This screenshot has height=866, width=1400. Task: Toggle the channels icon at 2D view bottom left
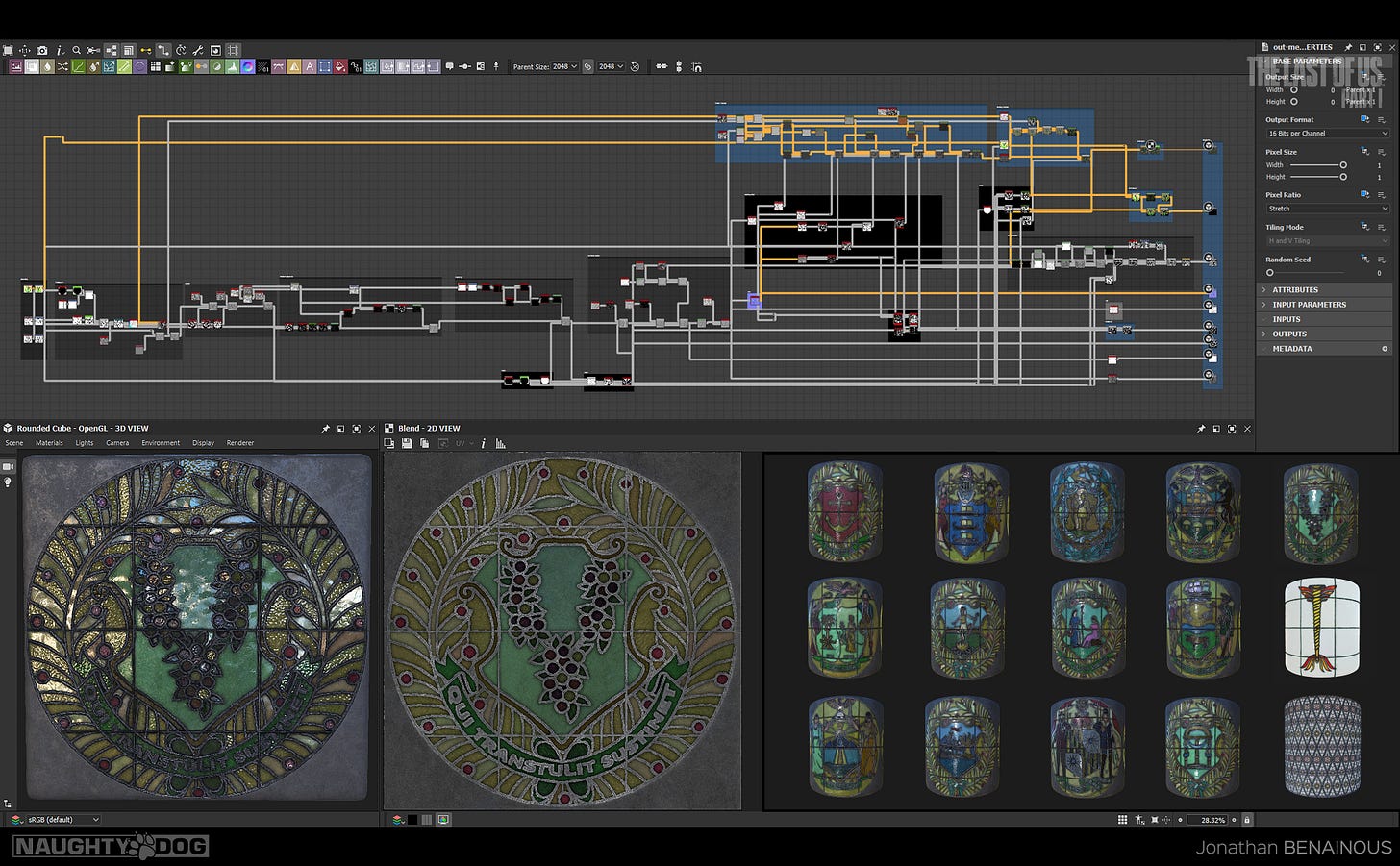397,820
